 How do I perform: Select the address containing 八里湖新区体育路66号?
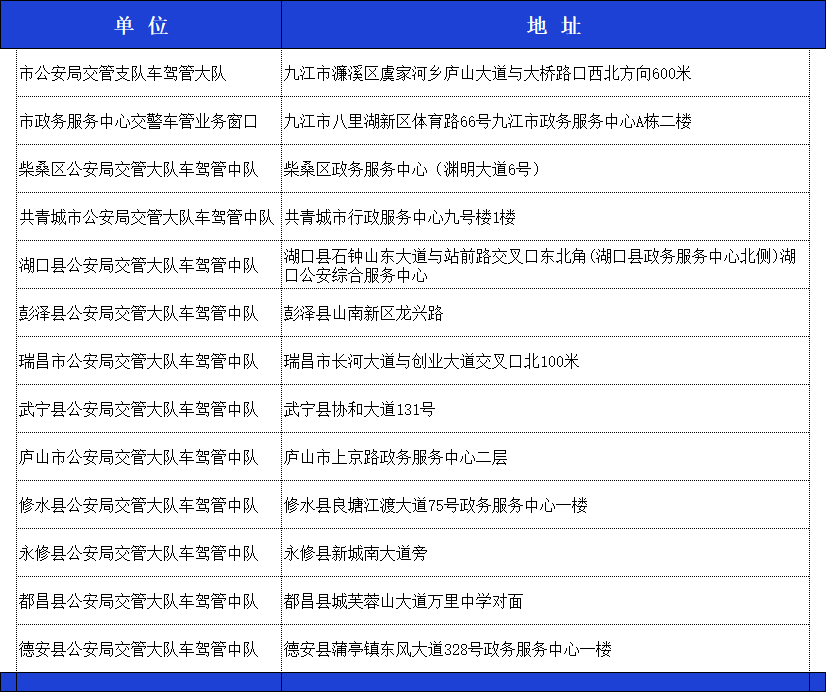[545, 121]
